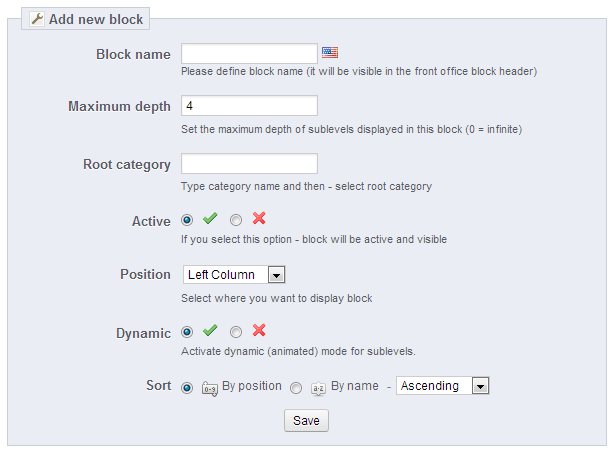Click the US flag language icon
Image resolution: width=615 pixels, height=455 pixels.
(x=330, y=53)
